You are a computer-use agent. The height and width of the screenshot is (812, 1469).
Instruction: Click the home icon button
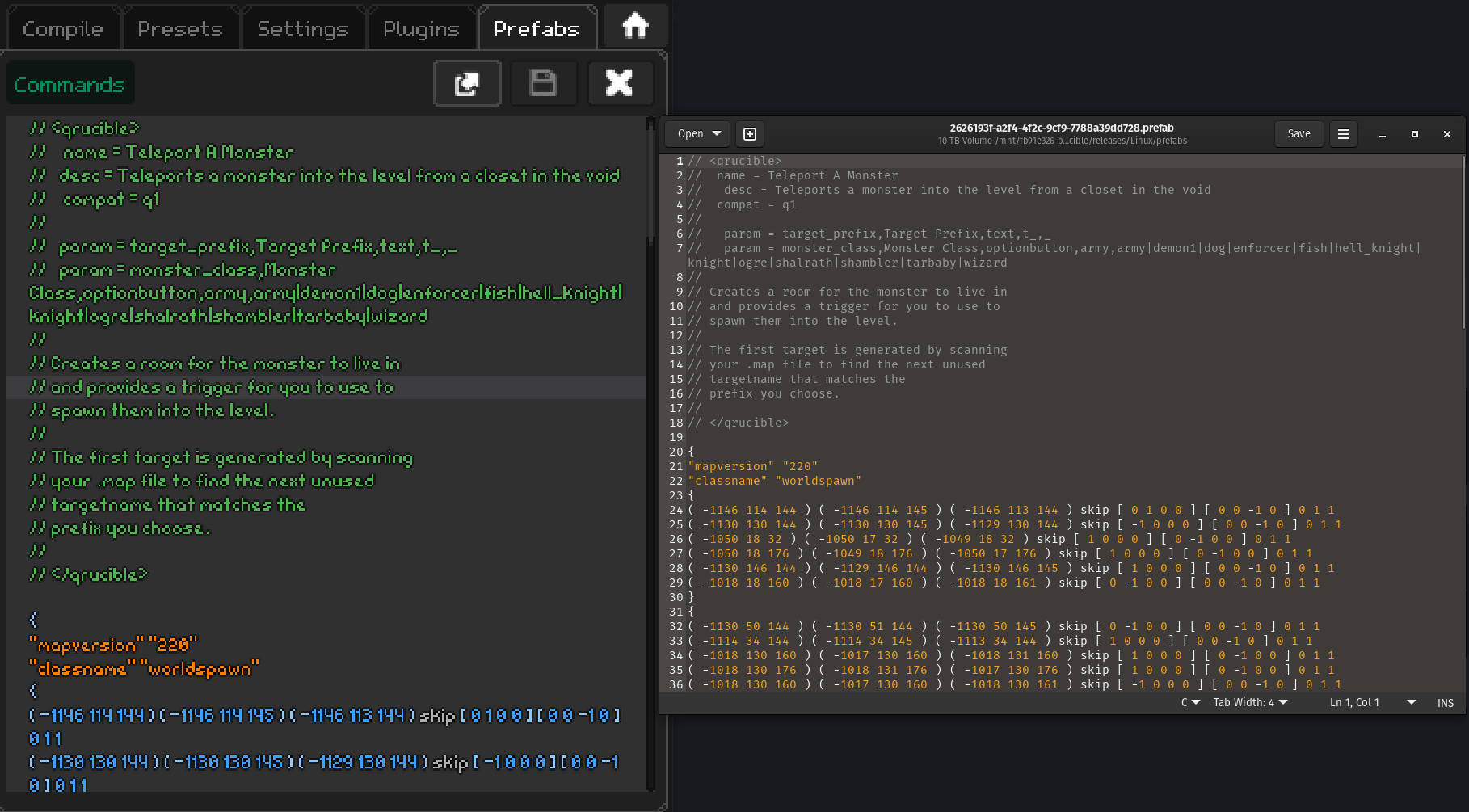tap(635, 27)
